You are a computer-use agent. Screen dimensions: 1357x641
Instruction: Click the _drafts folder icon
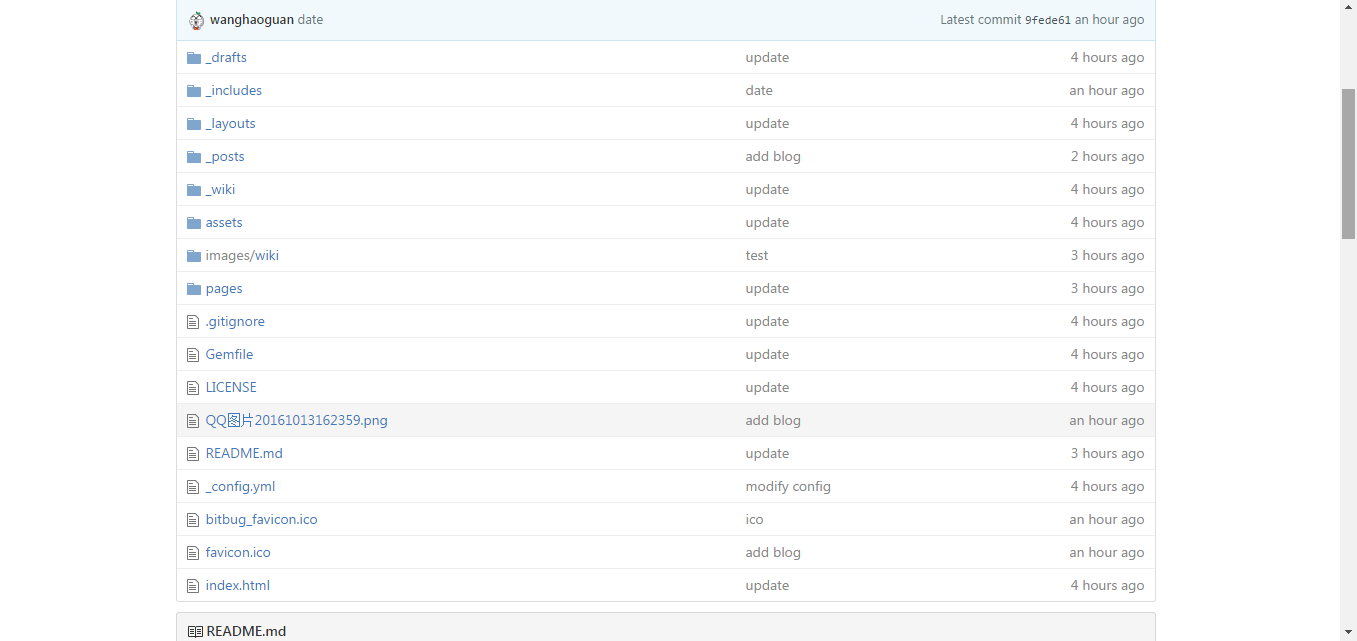192,57
